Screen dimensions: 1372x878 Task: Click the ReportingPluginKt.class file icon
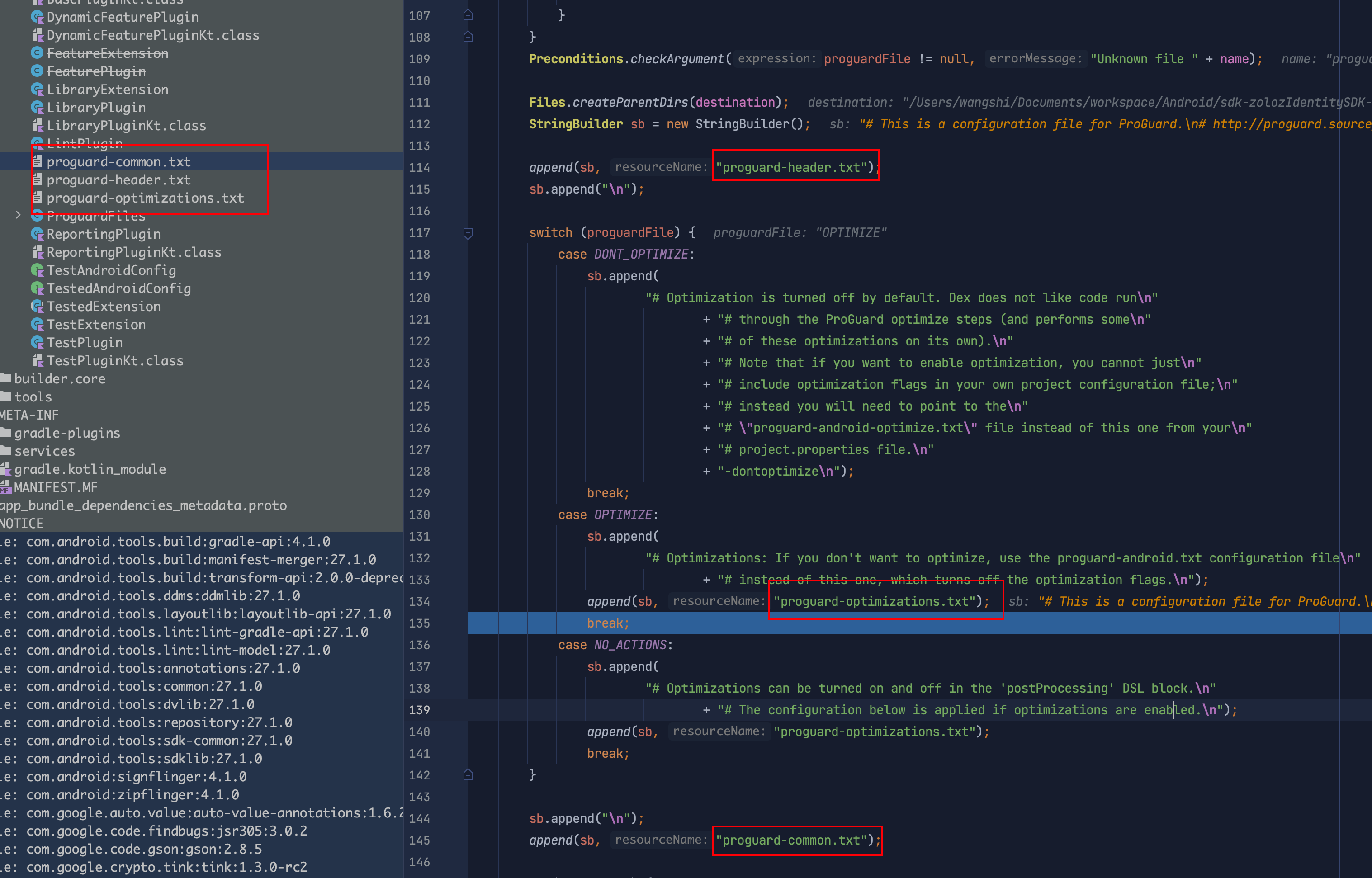pyautogui.click(x=37, y=252)
